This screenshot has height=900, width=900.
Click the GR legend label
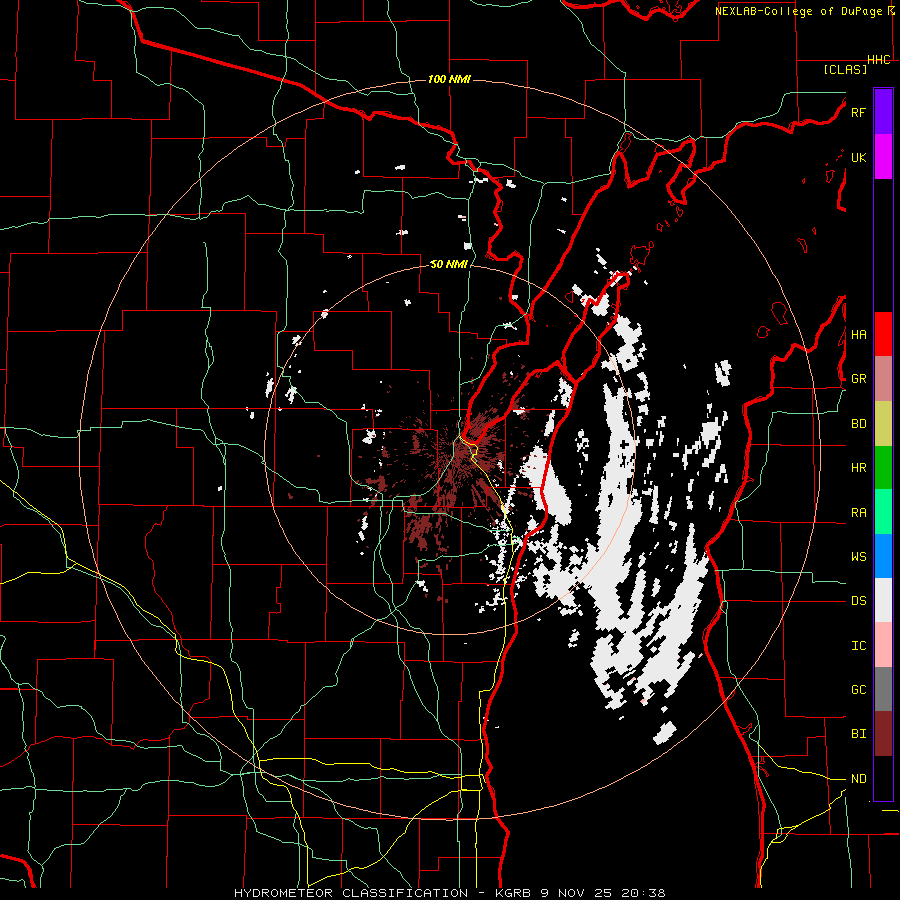pyautogui.click(x=858, y=379)
